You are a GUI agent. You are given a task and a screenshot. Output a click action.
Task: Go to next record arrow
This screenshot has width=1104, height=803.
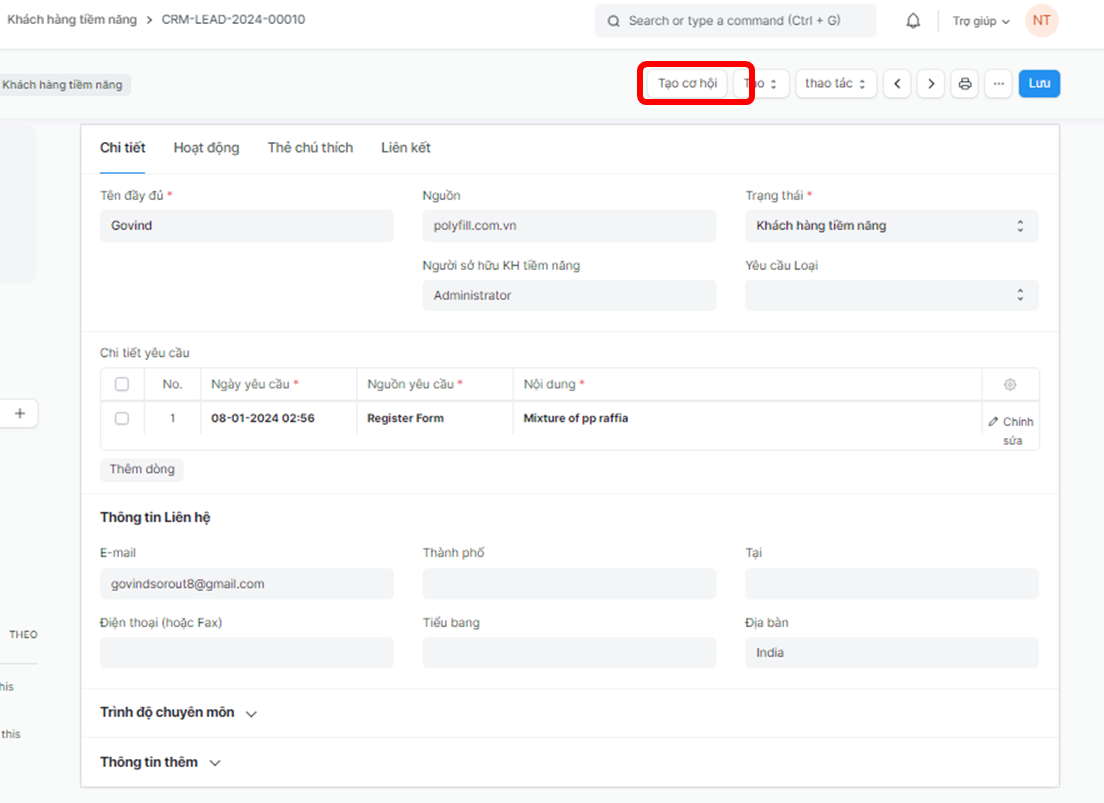click(x=931, y=84)
